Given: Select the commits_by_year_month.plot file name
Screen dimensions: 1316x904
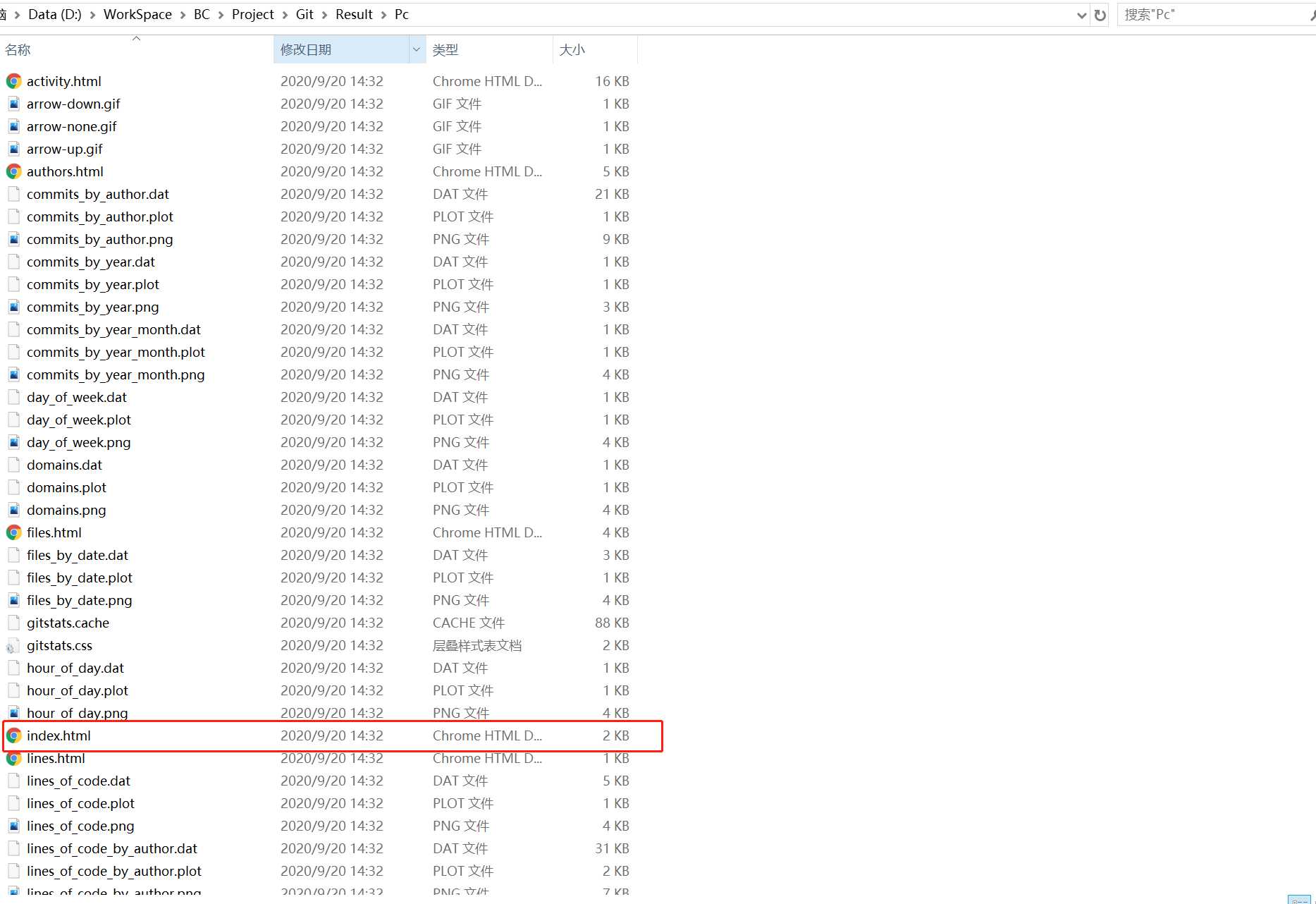Looking at the screenshot, I should [116, 352].
